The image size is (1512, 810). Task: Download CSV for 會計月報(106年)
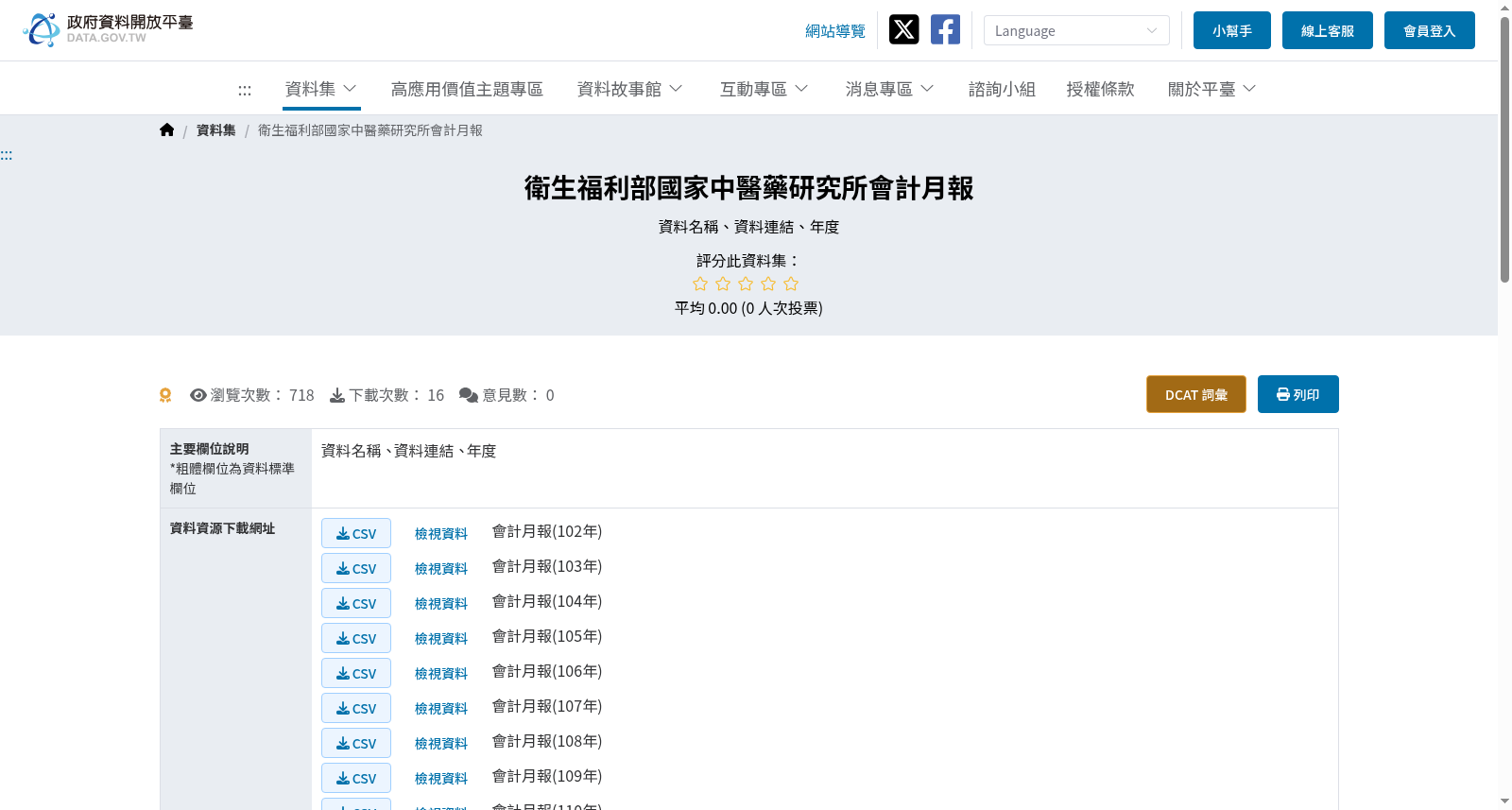(x=356, y=673)
